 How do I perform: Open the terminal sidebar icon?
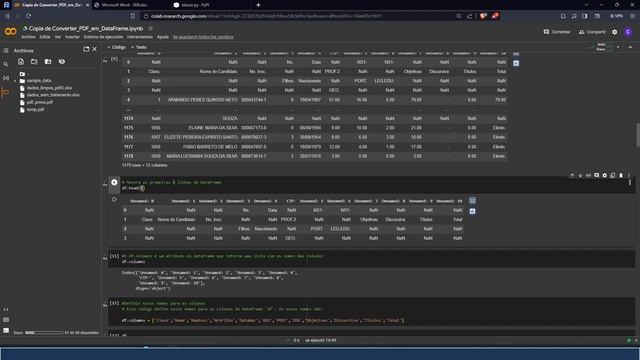coord(6,330)
